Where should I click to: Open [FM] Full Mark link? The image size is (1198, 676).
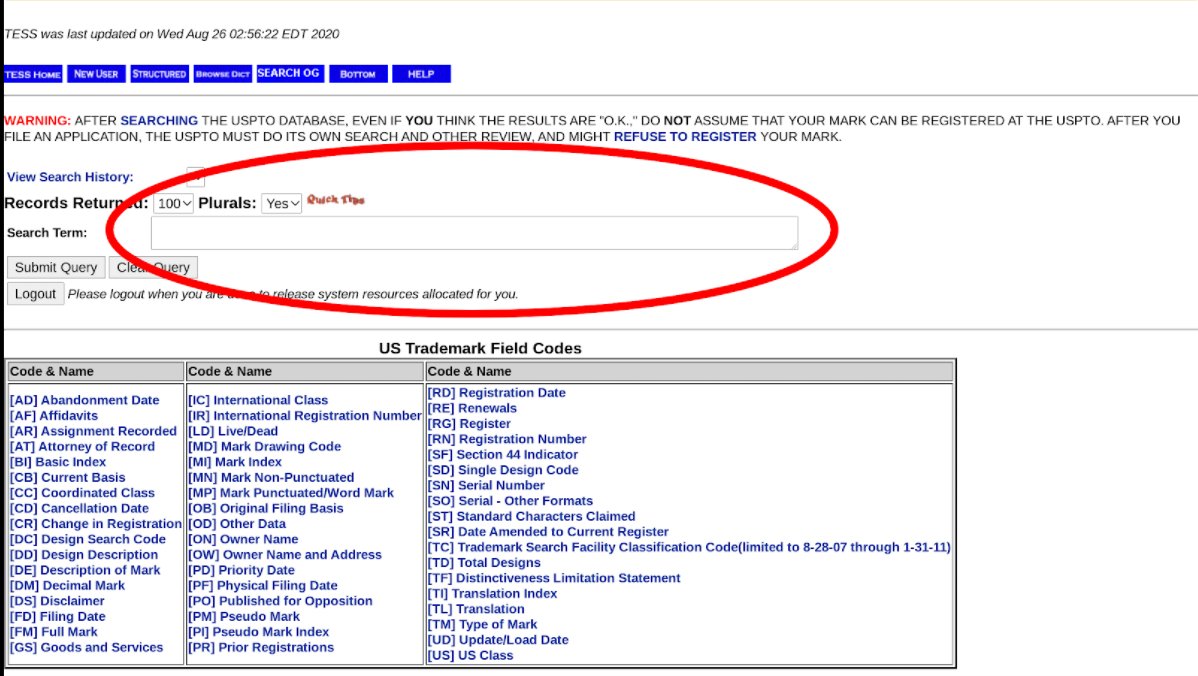click(53, 632)
